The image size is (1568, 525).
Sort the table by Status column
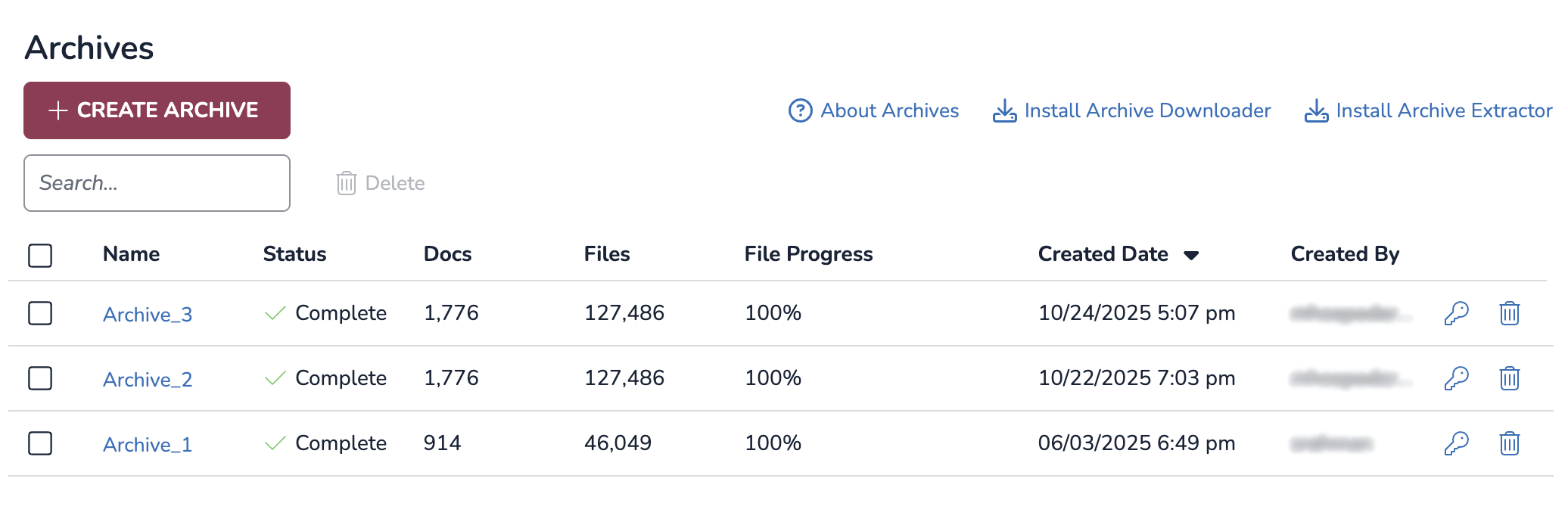(x=294, y=254)
